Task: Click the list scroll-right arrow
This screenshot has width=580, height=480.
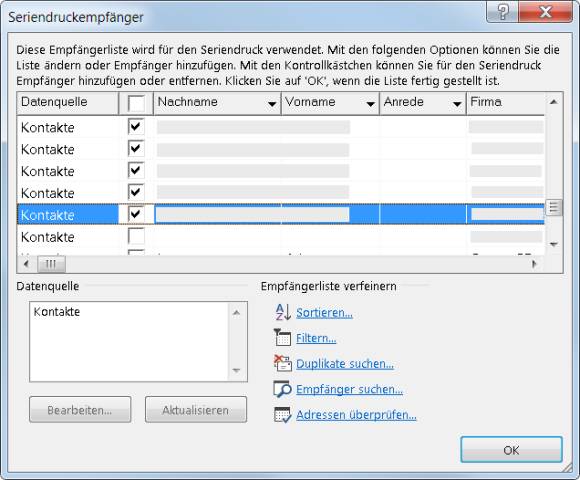Action: point(534,264)
